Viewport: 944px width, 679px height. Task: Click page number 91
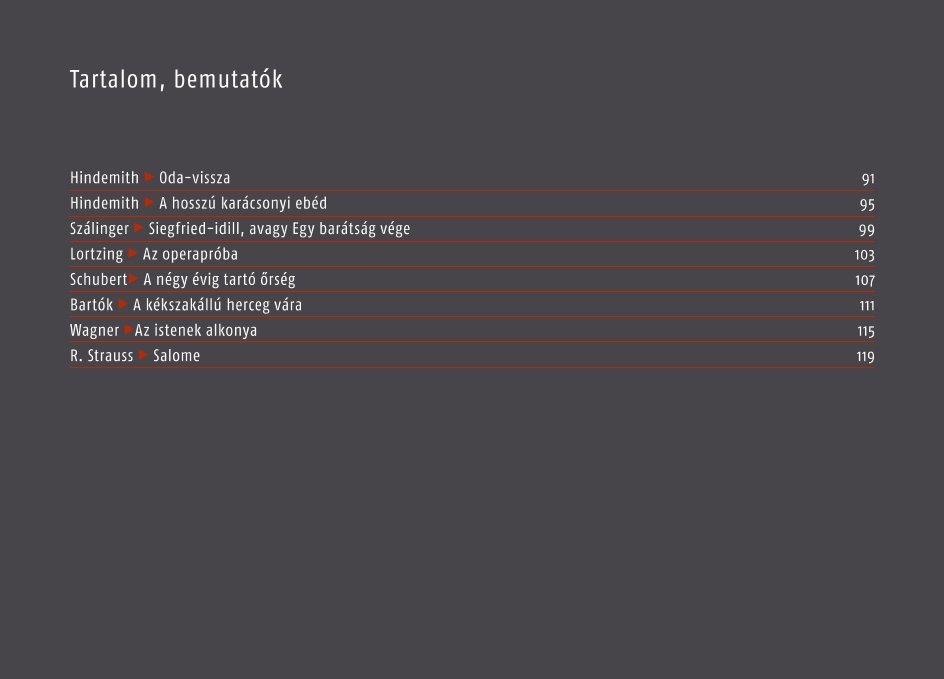(x=868, y=179)
